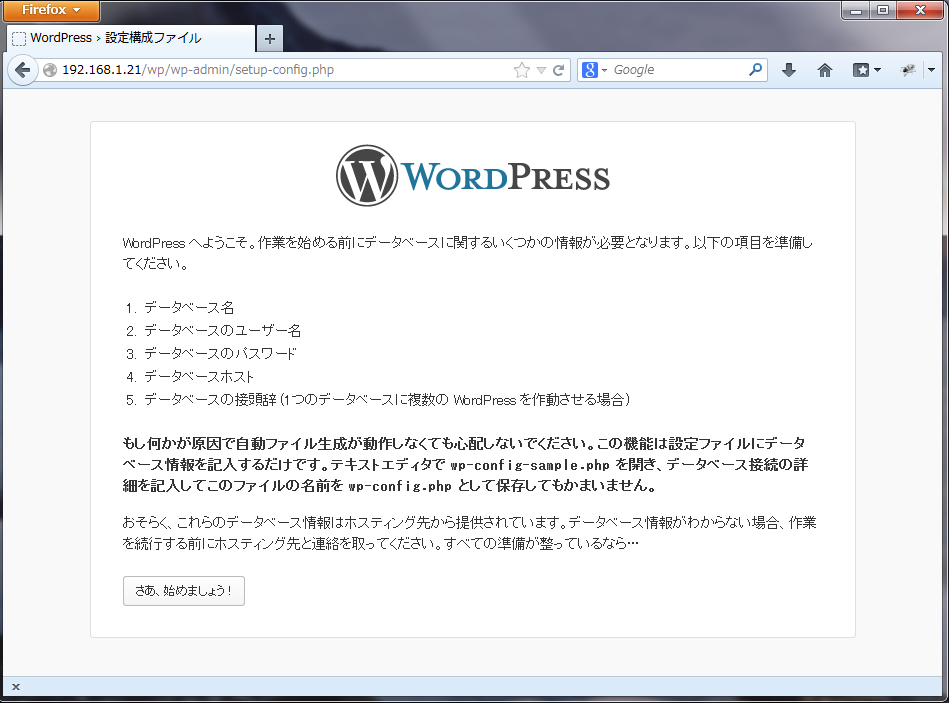Select the WordPress 設定構成ファイル tab
Viewport: 949px width, 703px height.
coord(130,38)
